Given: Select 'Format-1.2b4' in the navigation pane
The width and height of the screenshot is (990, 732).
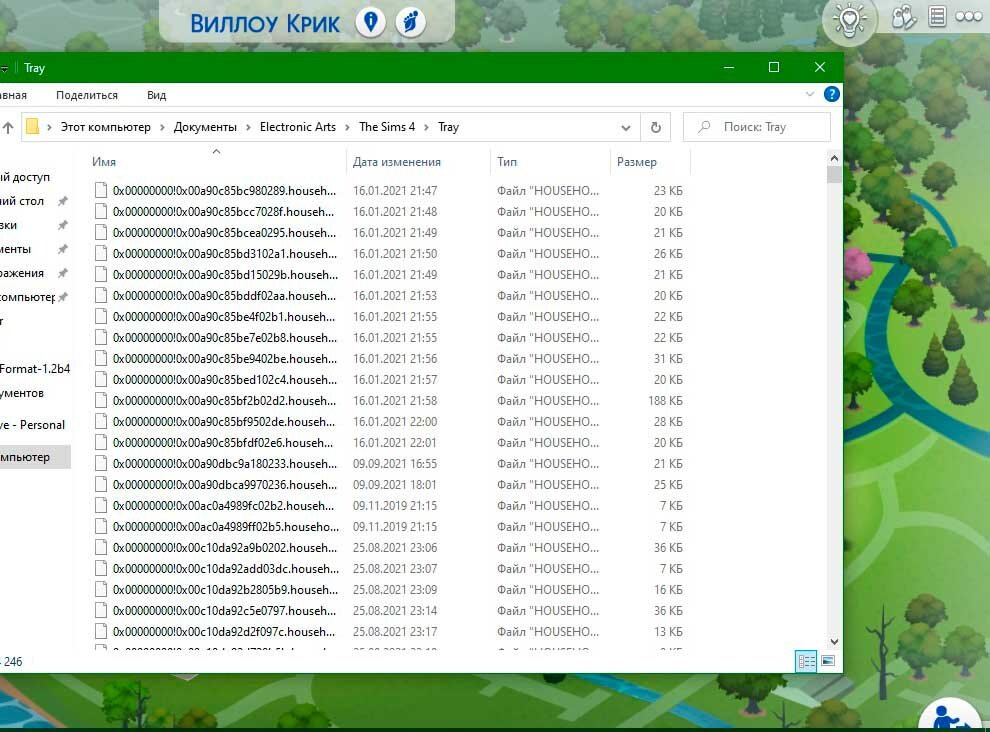Looking at the screenshot, I should tap(35, 369).
